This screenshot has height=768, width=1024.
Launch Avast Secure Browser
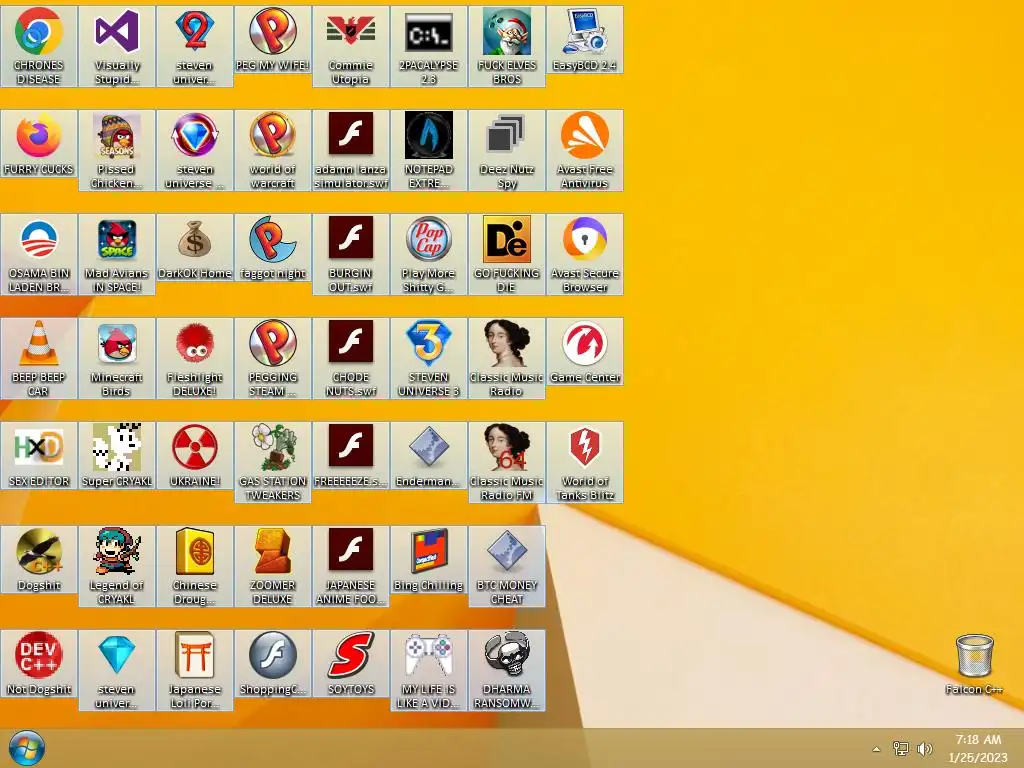(584, 254)
